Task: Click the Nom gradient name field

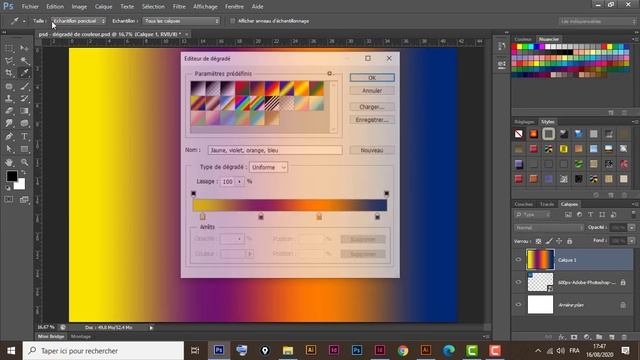Action: coord(275,150)
